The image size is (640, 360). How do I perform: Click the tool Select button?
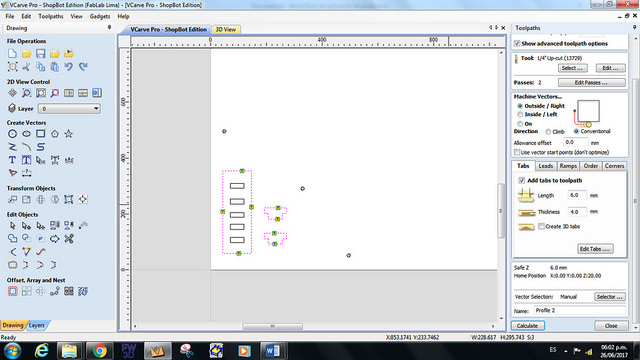(573, 68)
